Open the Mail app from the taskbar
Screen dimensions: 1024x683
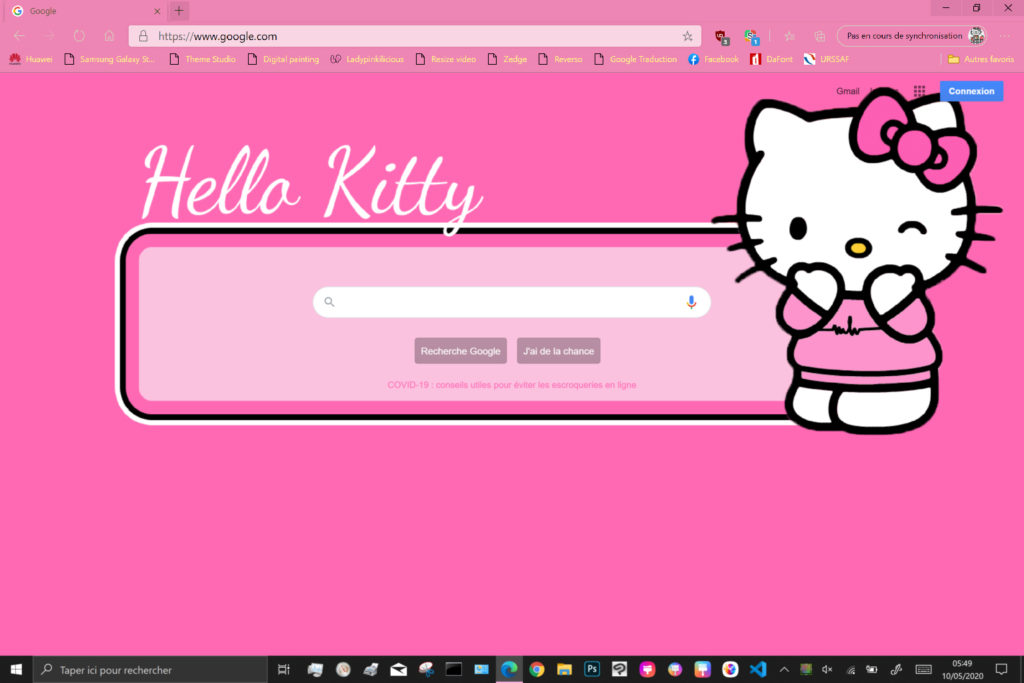[x=398, y=669]
